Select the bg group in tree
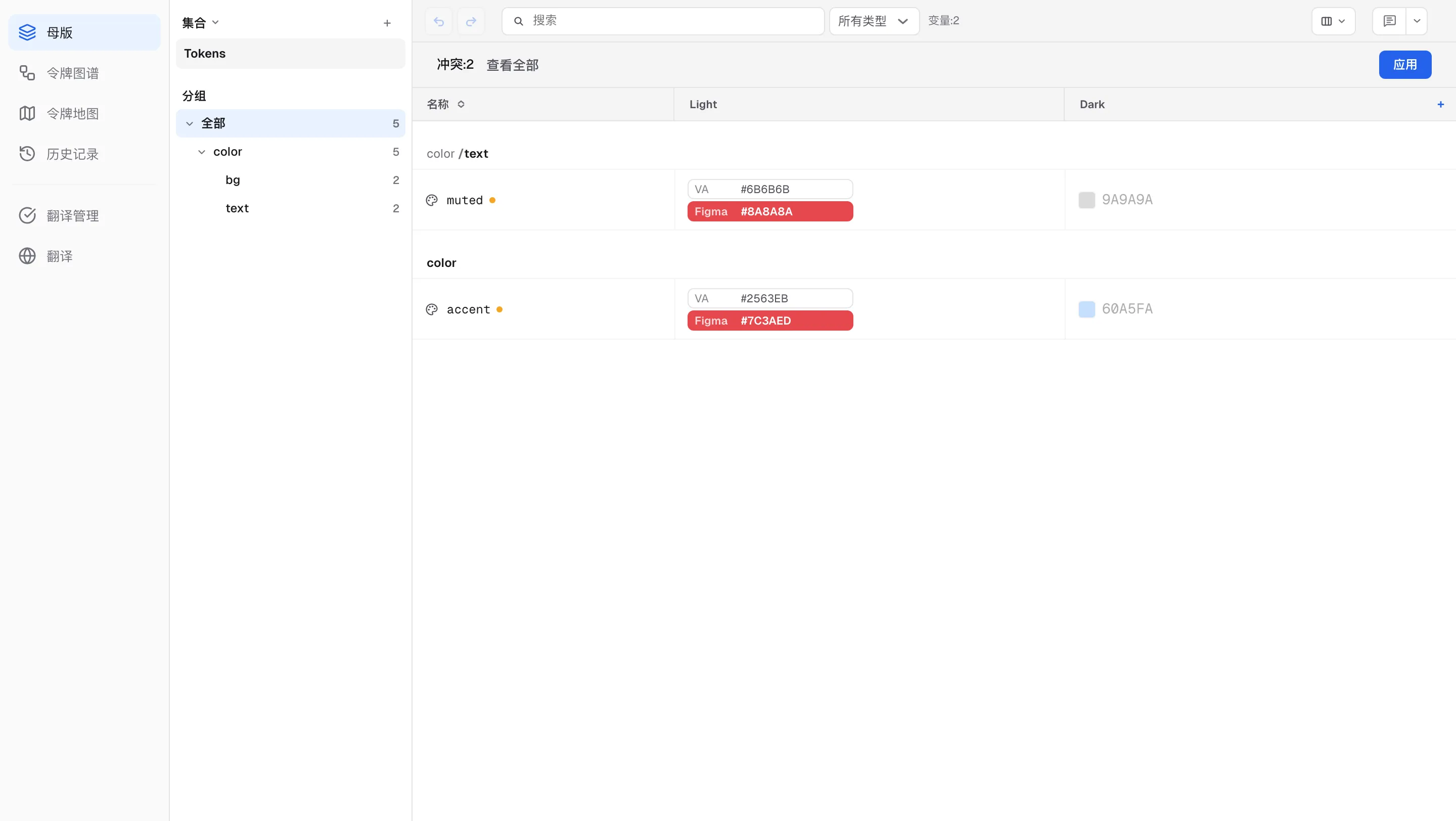Image resolution: width=1456 pixels, height=821 pixels. pyautogui.click(x=291, y=179)
